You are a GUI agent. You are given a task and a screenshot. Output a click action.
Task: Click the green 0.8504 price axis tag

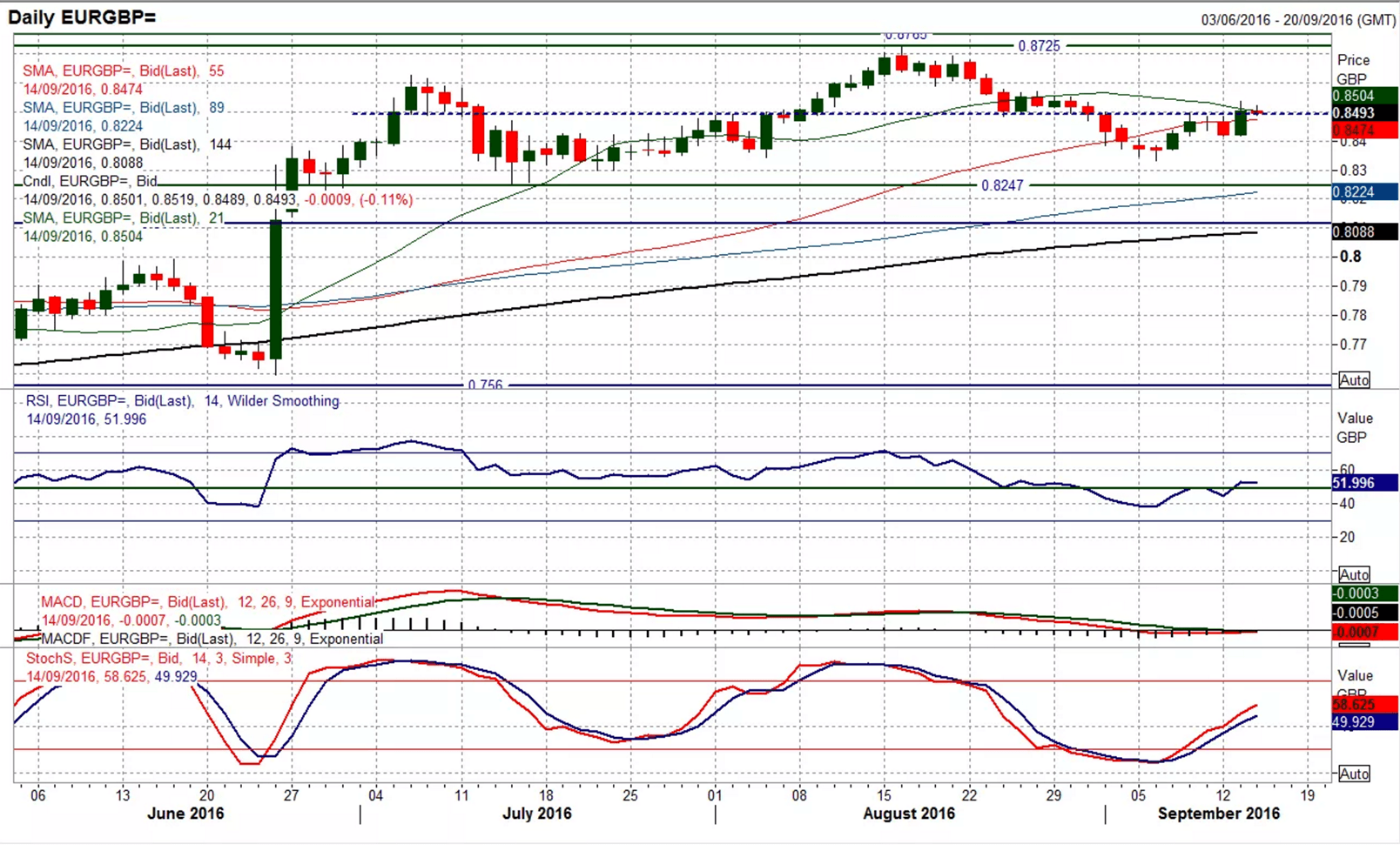point(1363,96)
